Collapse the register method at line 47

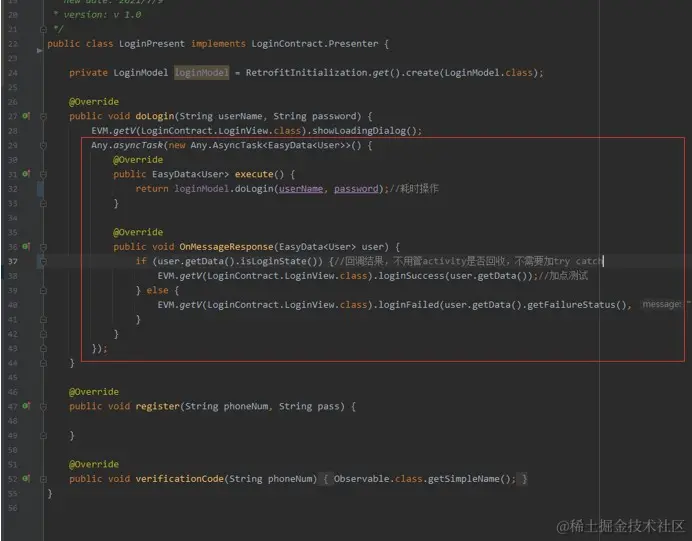[x=43, y=406]
